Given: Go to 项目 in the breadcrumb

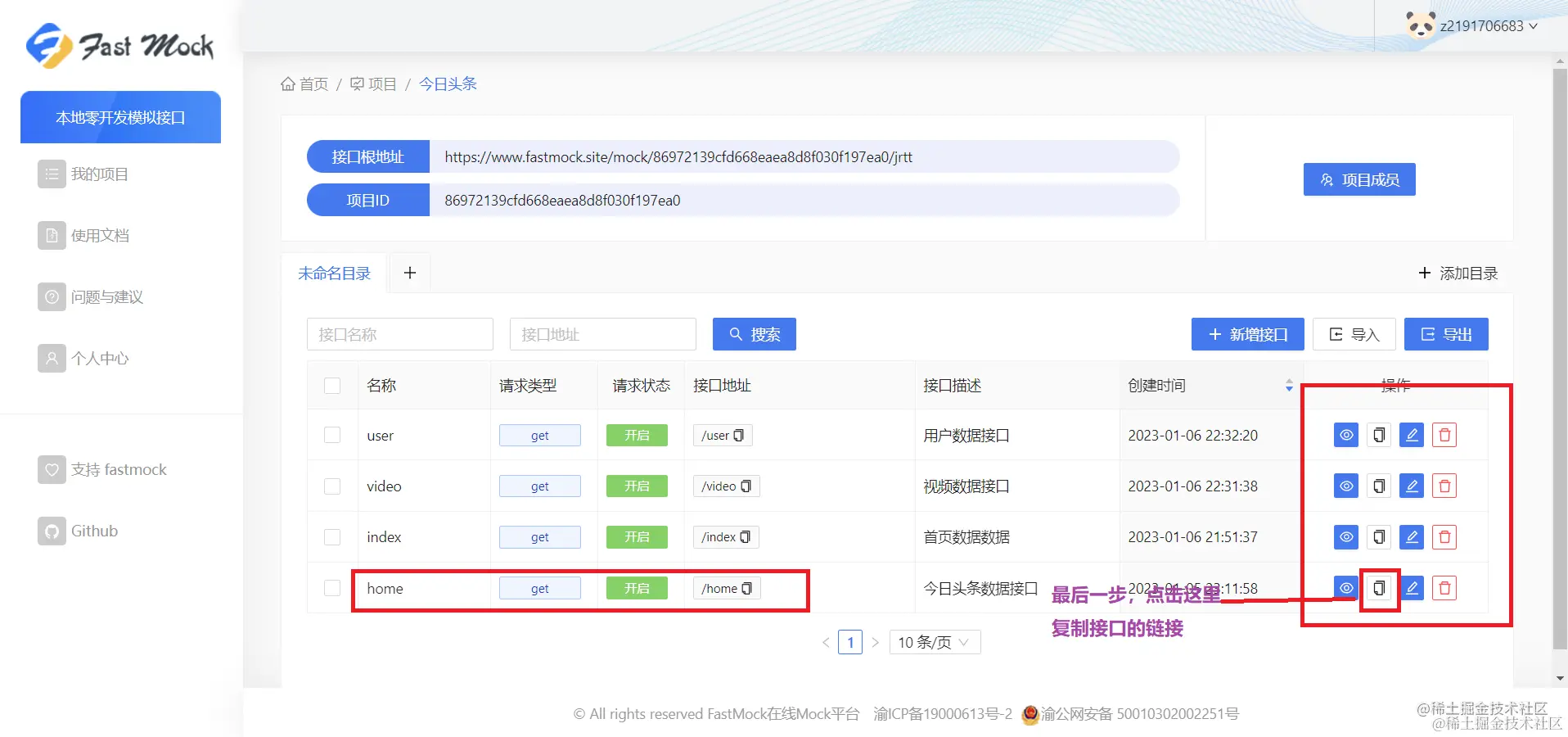Looking at the screenshot, I should (373, 84).
